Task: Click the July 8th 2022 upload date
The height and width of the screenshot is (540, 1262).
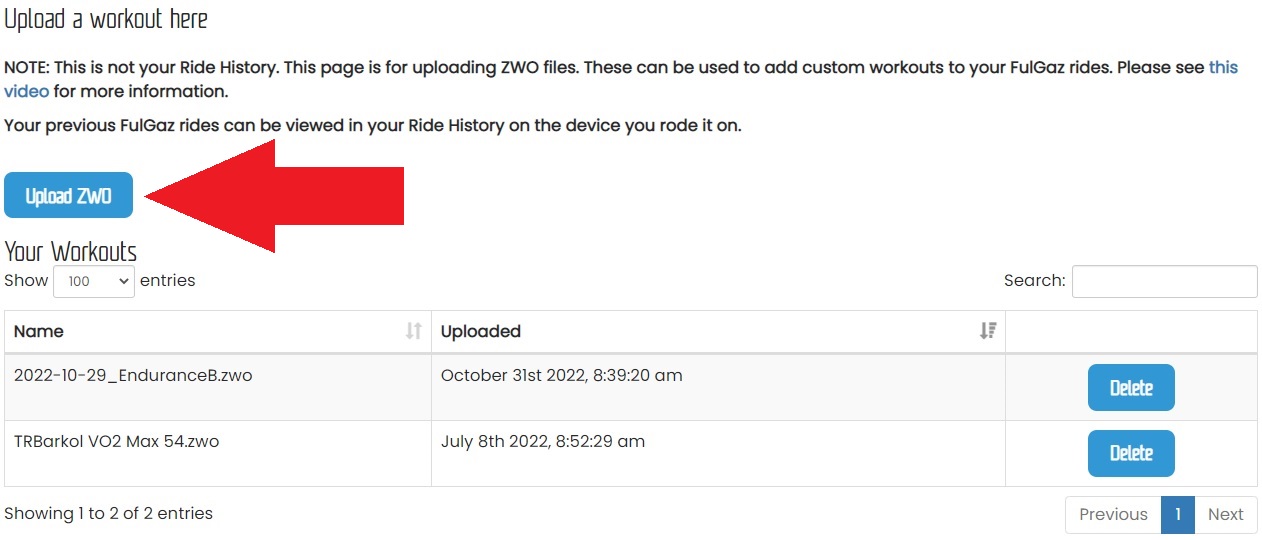Action: click(x=542, y=441)
